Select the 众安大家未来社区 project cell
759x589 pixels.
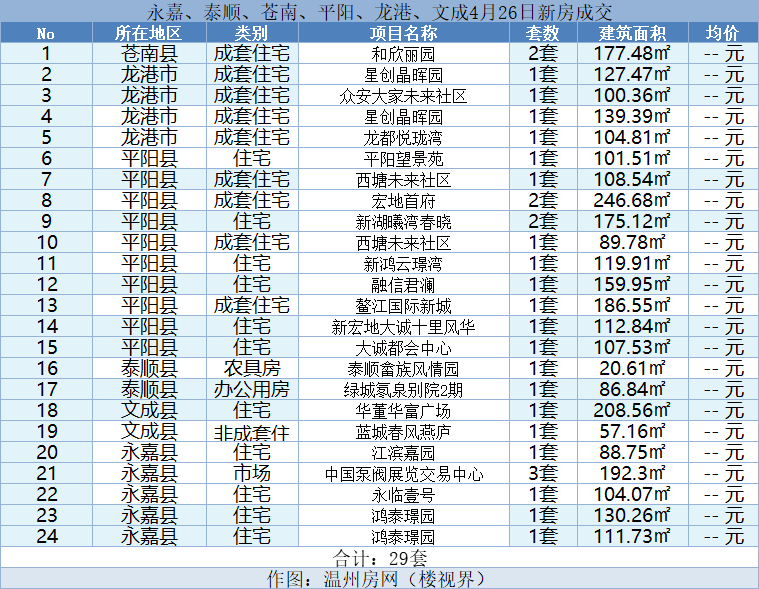[x=403, y=96]
